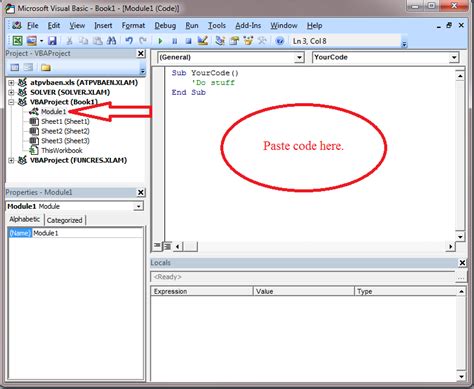
Task: Click Toggle Folders icon in Project panel
Action: (46, 67)
